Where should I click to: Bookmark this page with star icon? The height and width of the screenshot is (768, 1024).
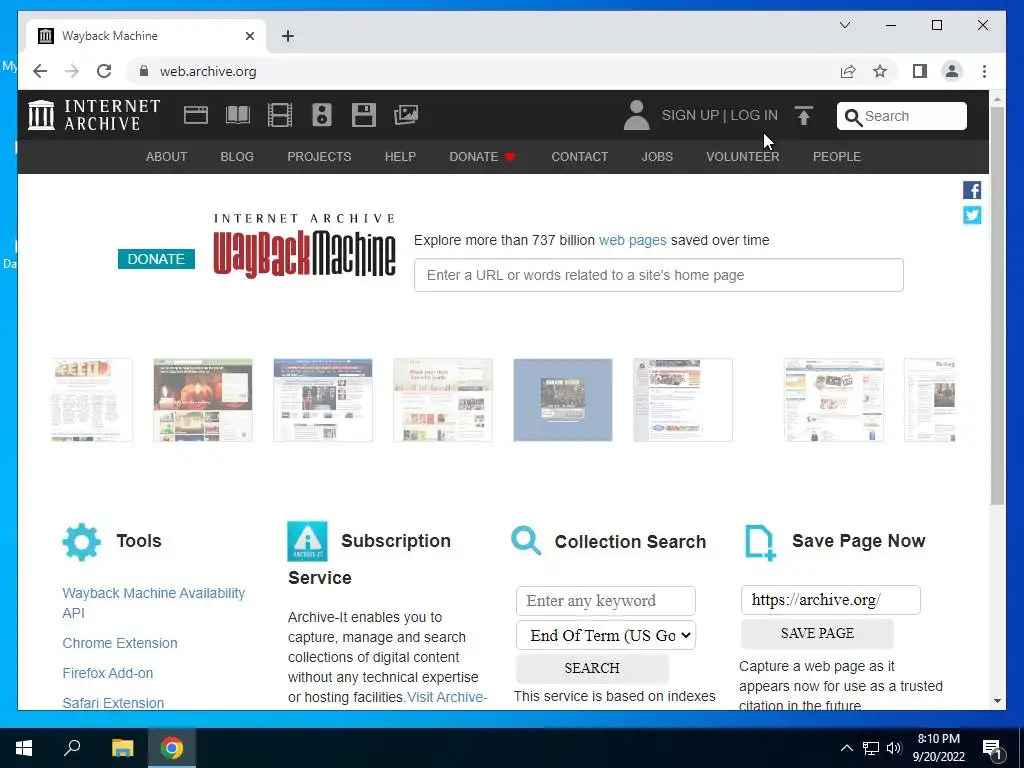pos(880,71)
